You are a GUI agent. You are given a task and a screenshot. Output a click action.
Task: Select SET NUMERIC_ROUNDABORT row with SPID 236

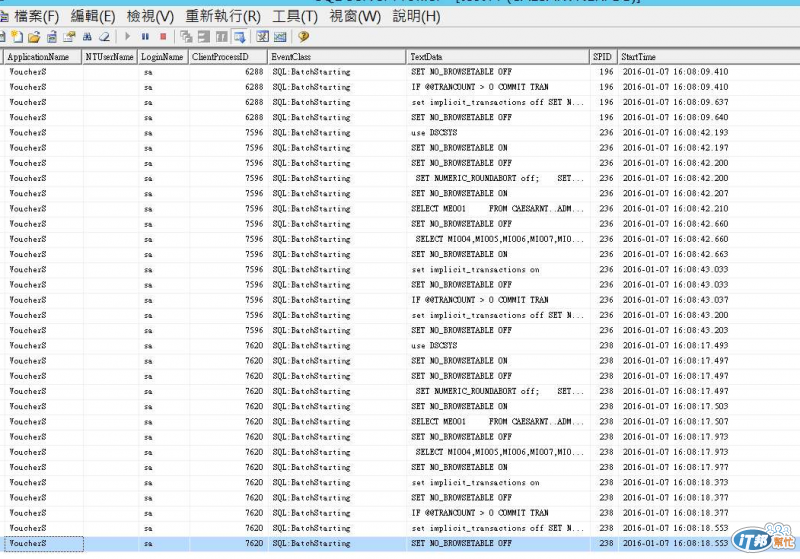tap(400, 179)
